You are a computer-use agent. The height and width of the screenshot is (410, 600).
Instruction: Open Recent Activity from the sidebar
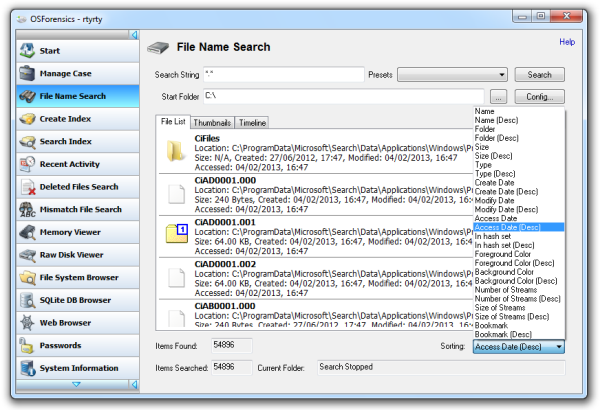tap(26, 164)
